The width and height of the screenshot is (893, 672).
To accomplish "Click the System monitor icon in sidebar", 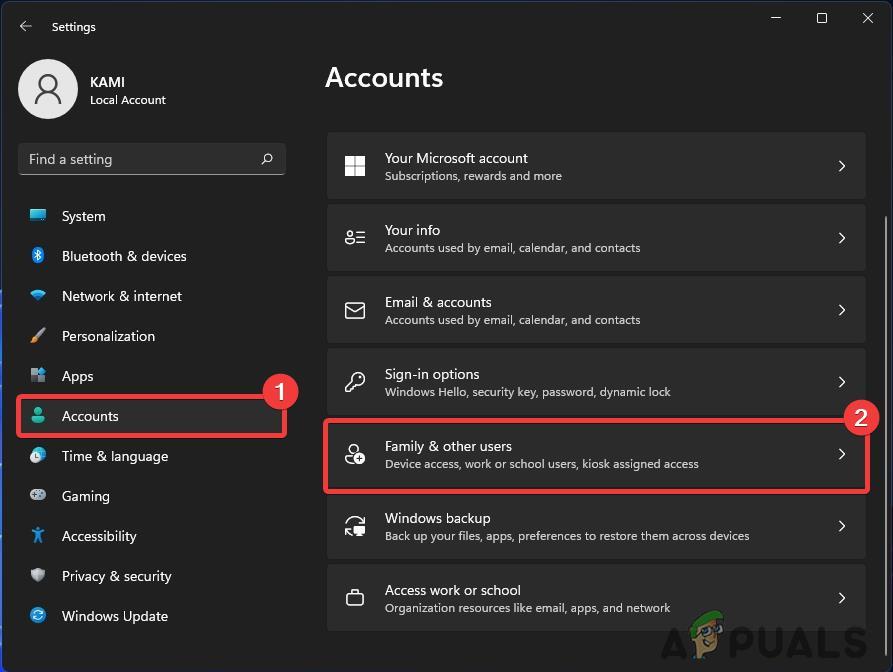I will click(38, 216).
